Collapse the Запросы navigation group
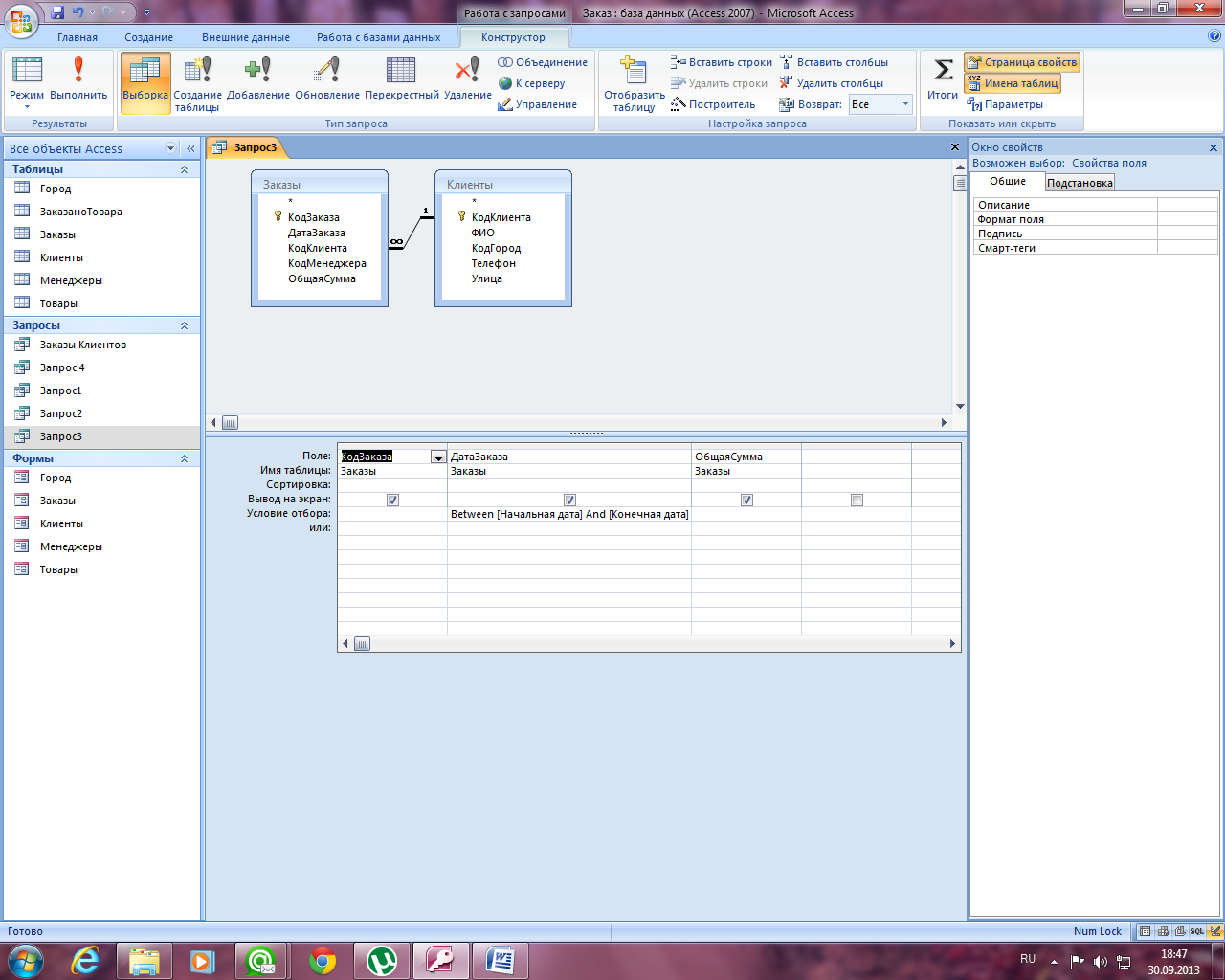Viewport: 1225px width, 980px height. point(184,325)
